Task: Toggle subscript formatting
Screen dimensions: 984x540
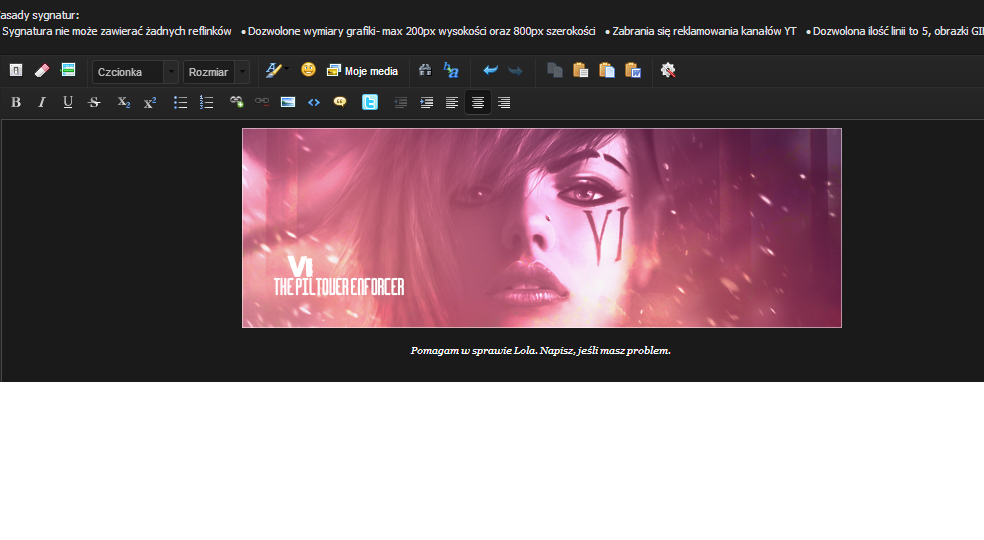Action: click(124, 102)
